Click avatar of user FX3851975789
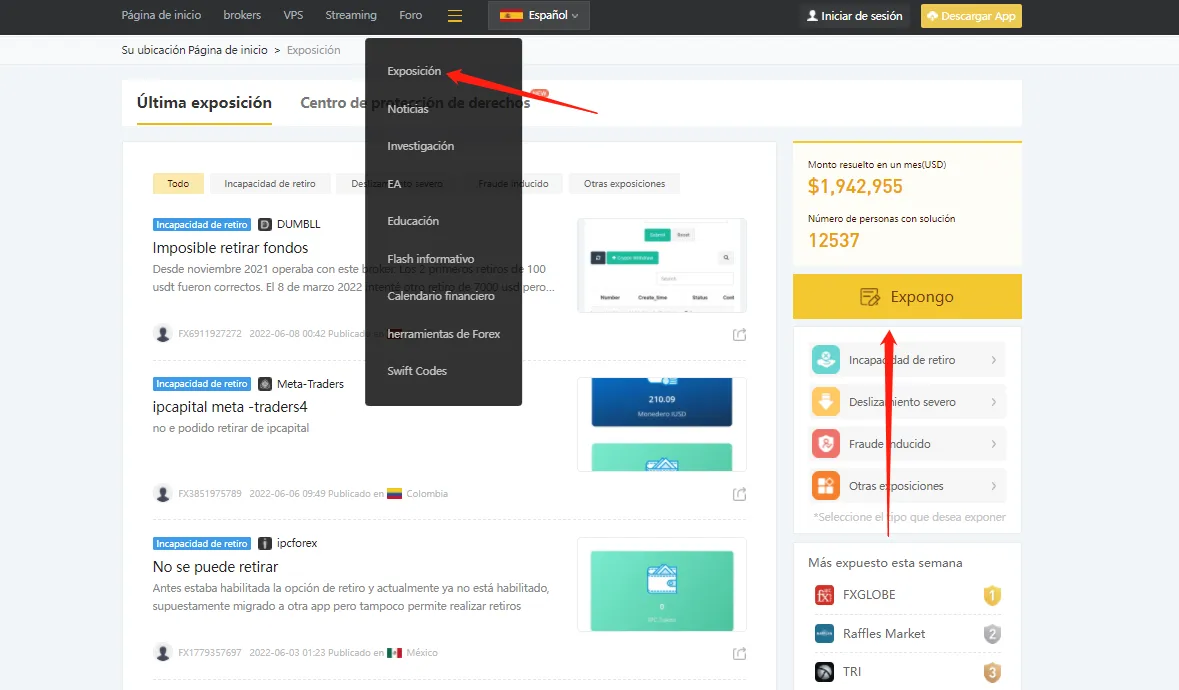 (x=162, y=493)
